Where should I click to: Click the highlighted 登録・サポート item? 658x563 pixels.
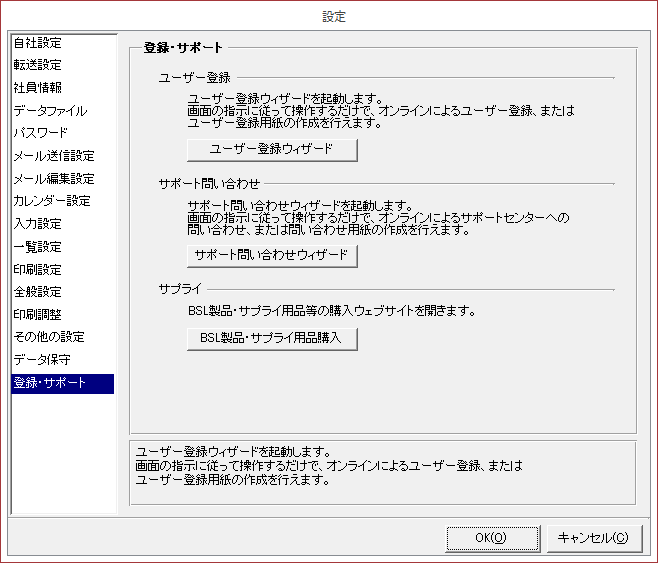tap(63, 383)
